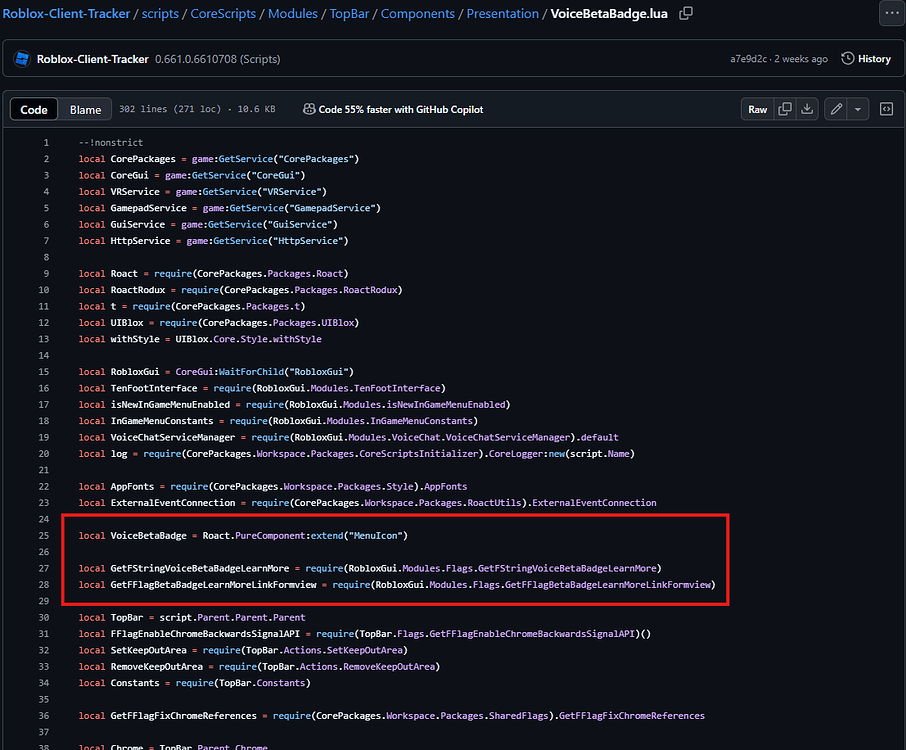The image size is (906, 750).
Task: Open the symbols panel icon
Action: point(886,109)
